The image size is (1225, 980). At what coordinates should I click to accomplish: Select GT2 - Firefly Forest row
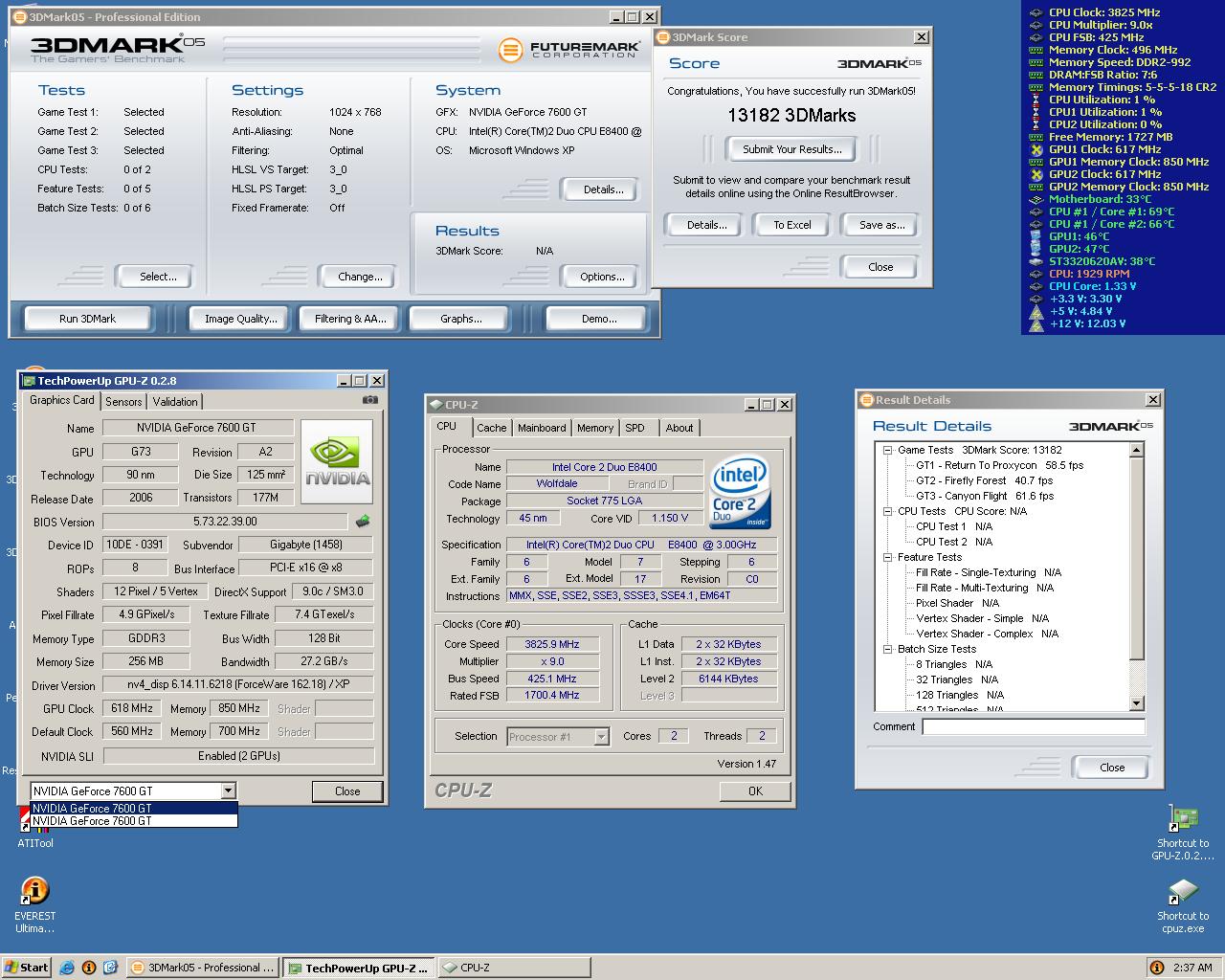pyautogui.click(x=984, y=480)
